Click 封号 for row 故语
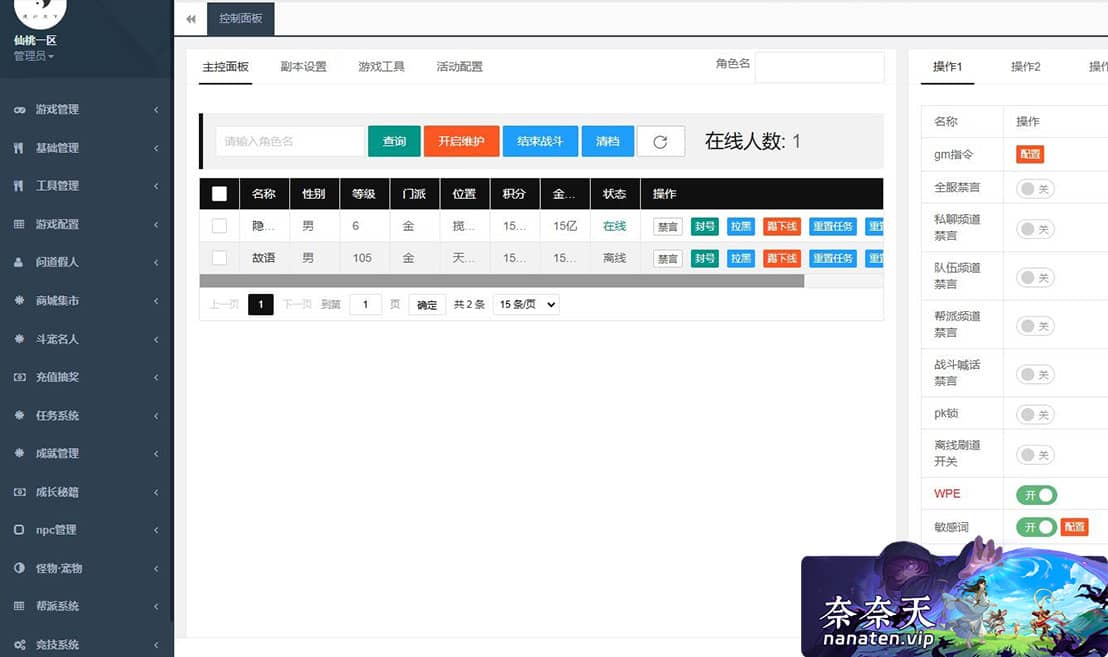The height and width of the screenshot is (657, 1108). click(705, 259)
